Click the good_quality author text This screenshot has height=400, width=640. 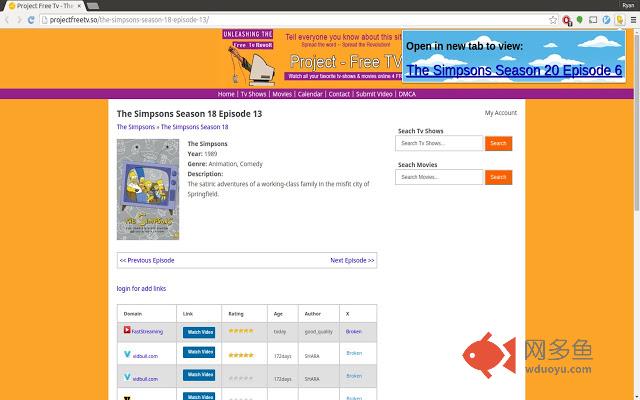click(318, 332)
